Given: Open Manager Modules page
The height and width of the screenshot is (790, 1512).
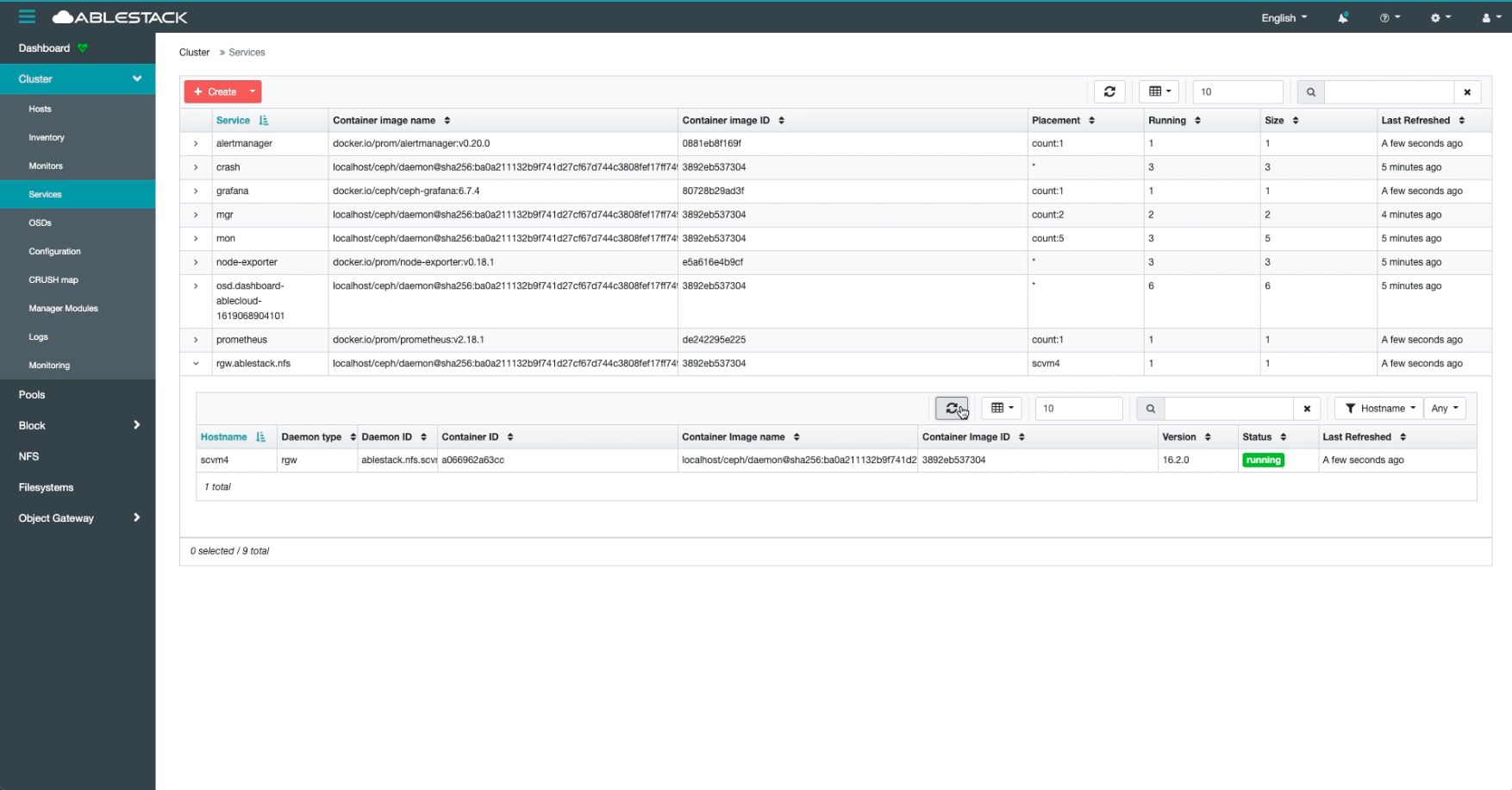Looking at the screenshot, I should tap(63, 309).
